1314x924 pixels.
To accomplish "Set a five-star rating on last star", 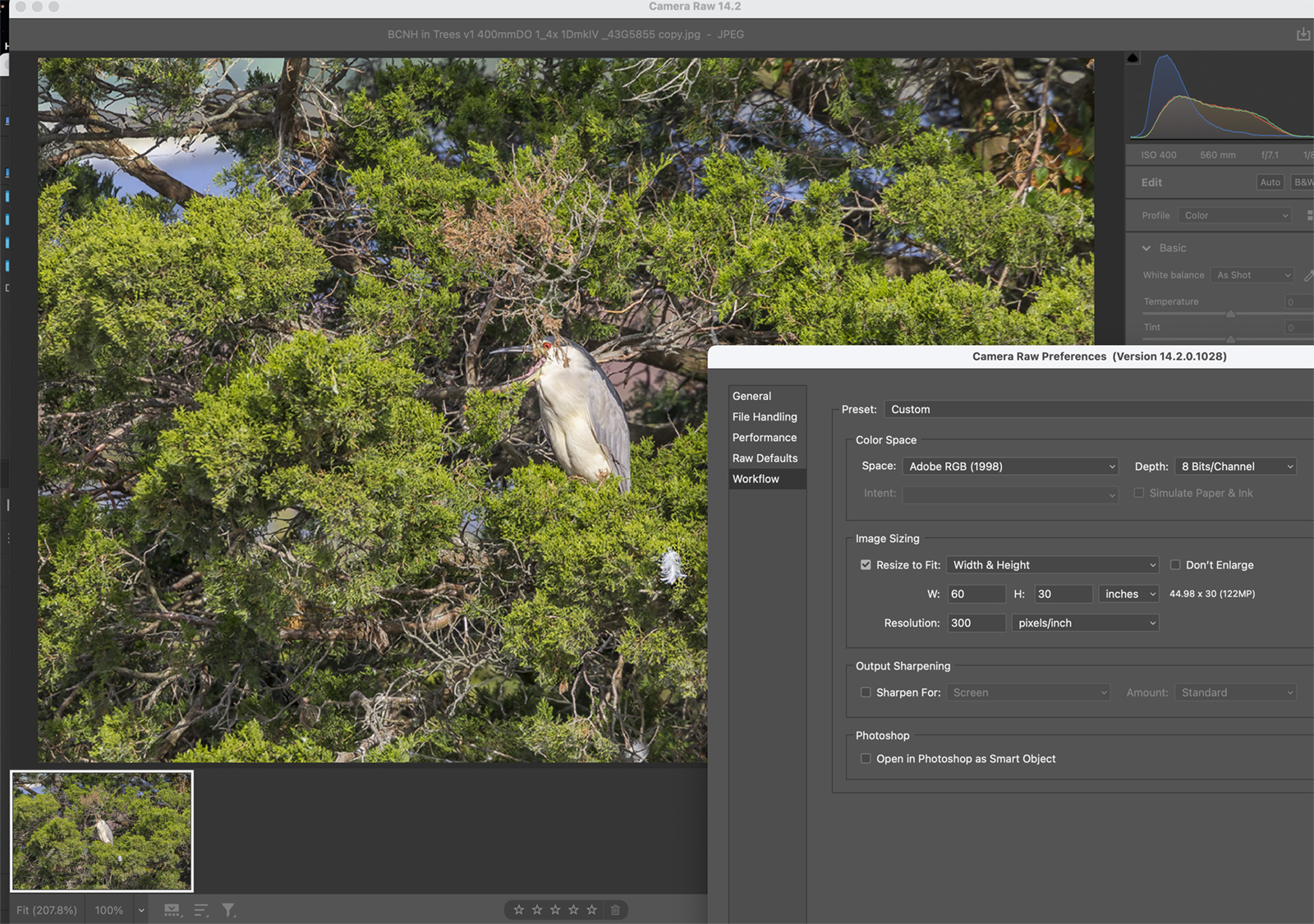I will [x=591, y=910].
